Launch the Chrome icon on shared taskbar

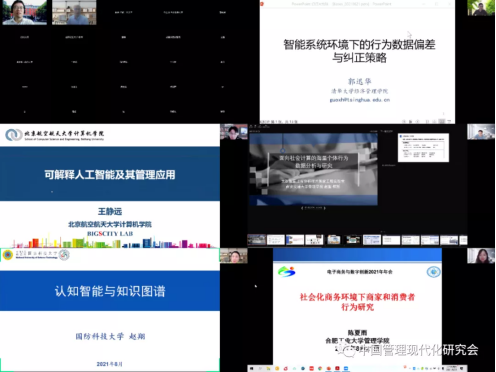point(320,369)
